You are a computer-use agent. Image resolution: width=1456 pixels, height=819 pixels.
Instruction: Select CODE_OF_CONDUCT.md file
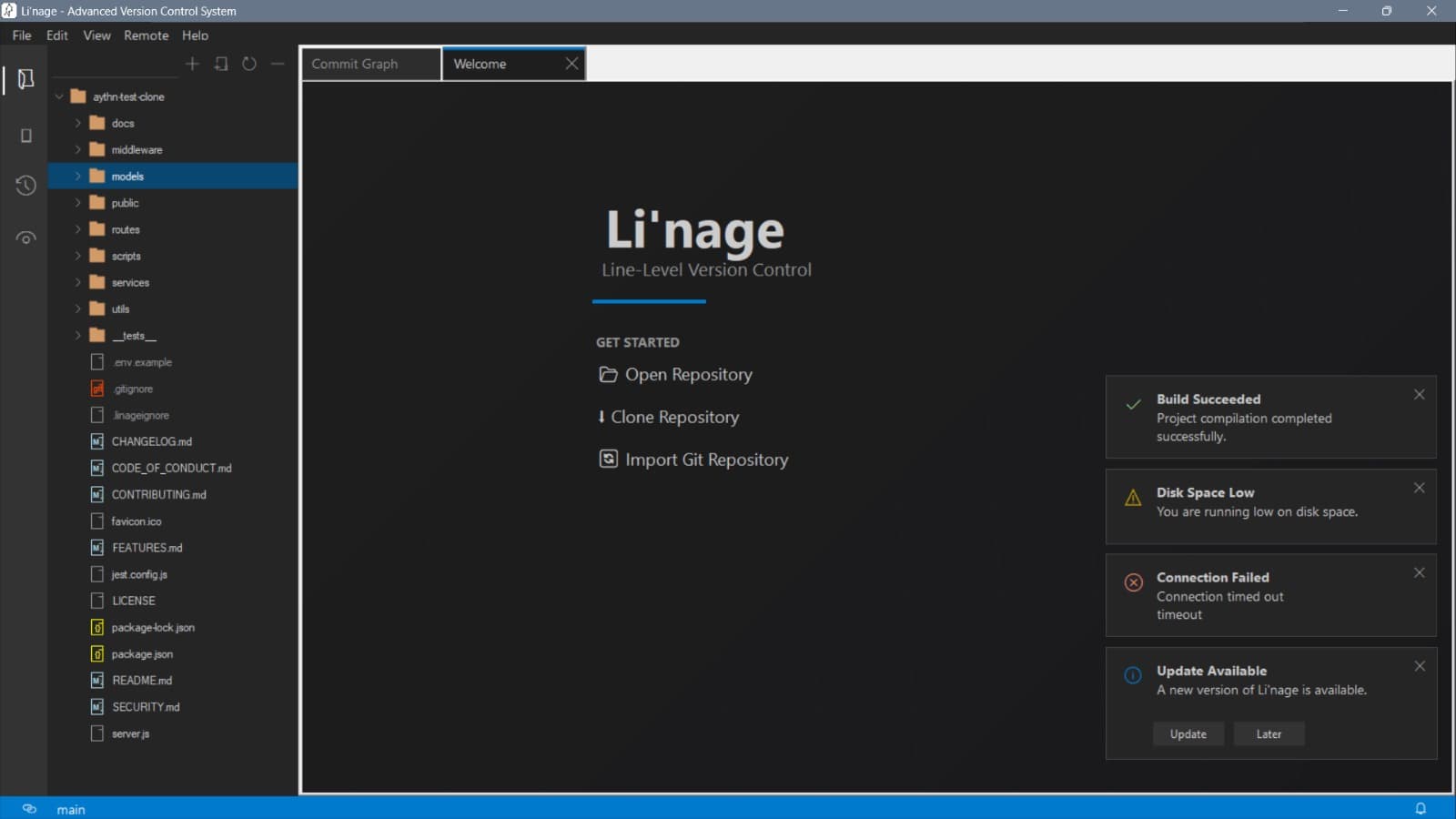(x=173, y=468)
